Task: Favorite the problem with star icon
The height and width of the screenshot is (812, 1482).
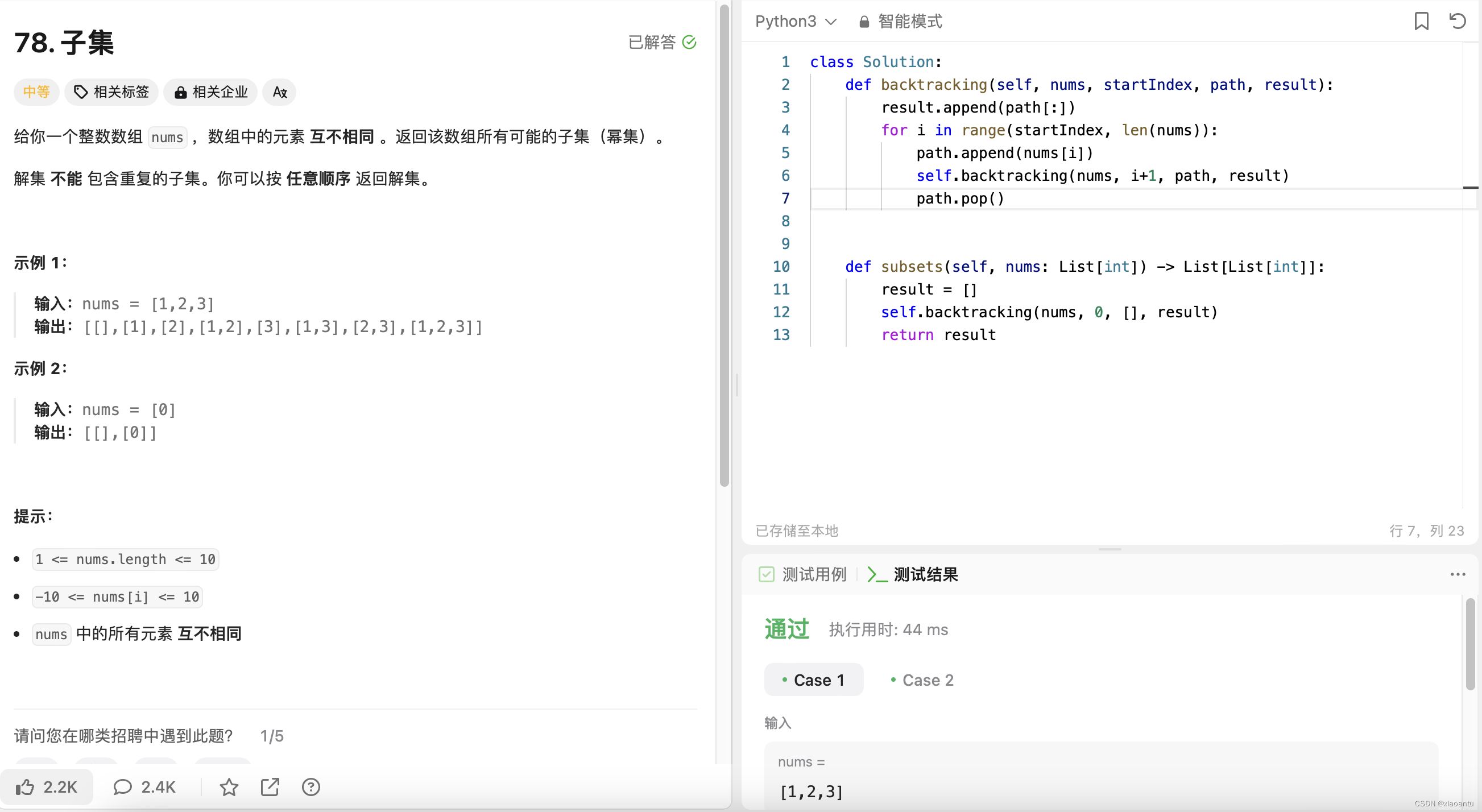Action: 229,787
